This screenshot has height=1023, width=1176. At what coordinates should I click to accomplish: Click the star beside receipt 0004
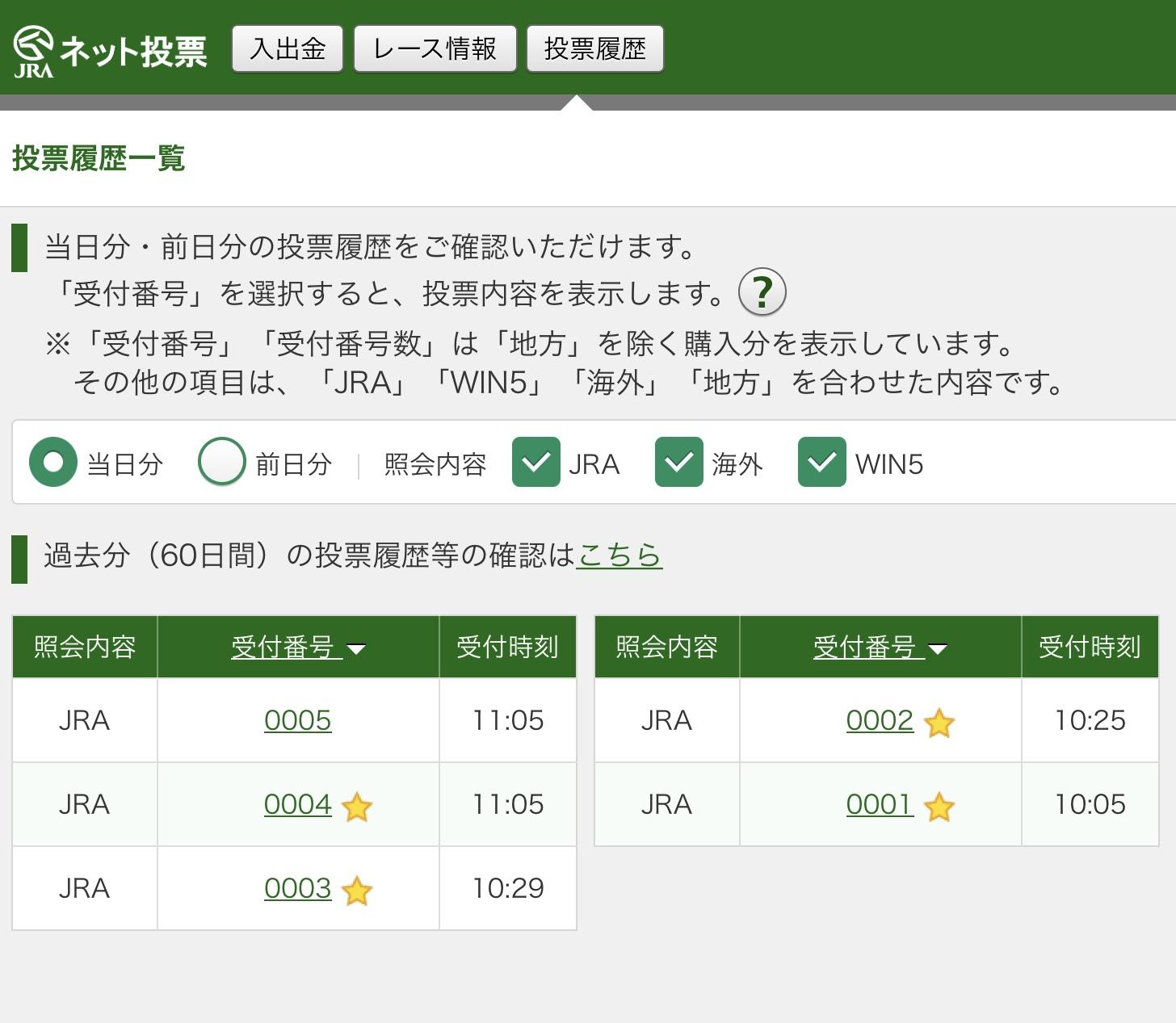pos(356,807)
